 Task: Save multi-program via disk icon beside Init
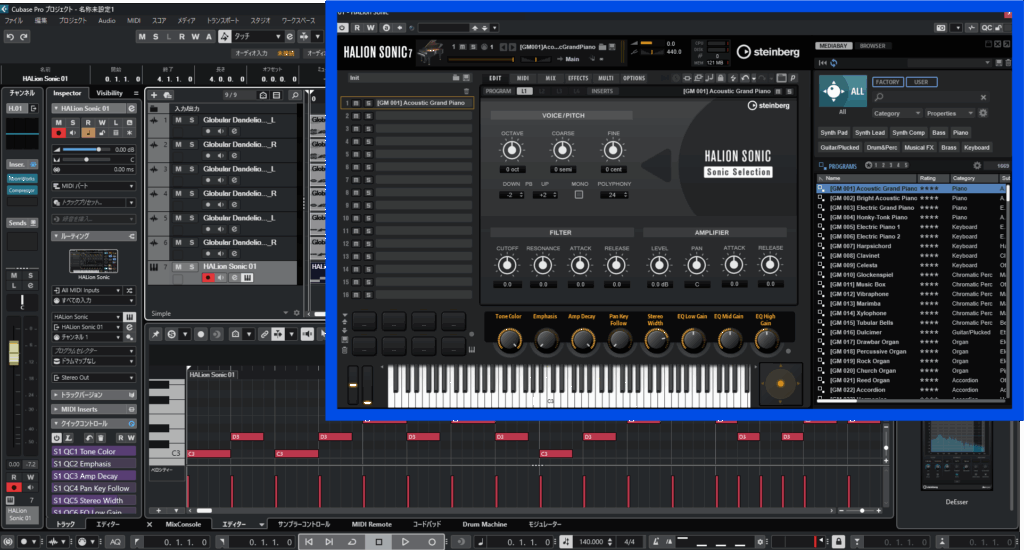(x=466, y=78)
